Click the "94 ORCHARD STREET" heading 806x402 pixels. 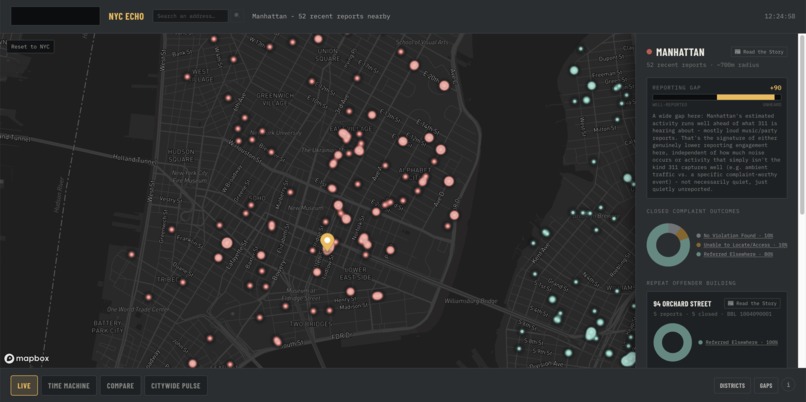(x=682, y=303)
